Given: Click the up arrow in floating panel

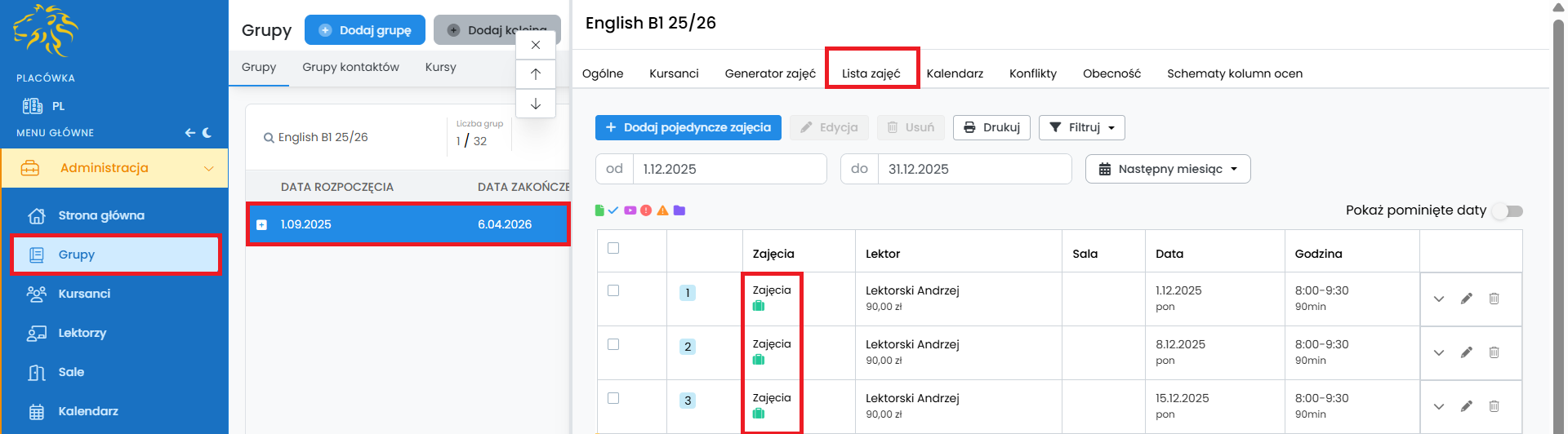Looking at the screenshot, I should pyautogui.click(x=536, y=74).
